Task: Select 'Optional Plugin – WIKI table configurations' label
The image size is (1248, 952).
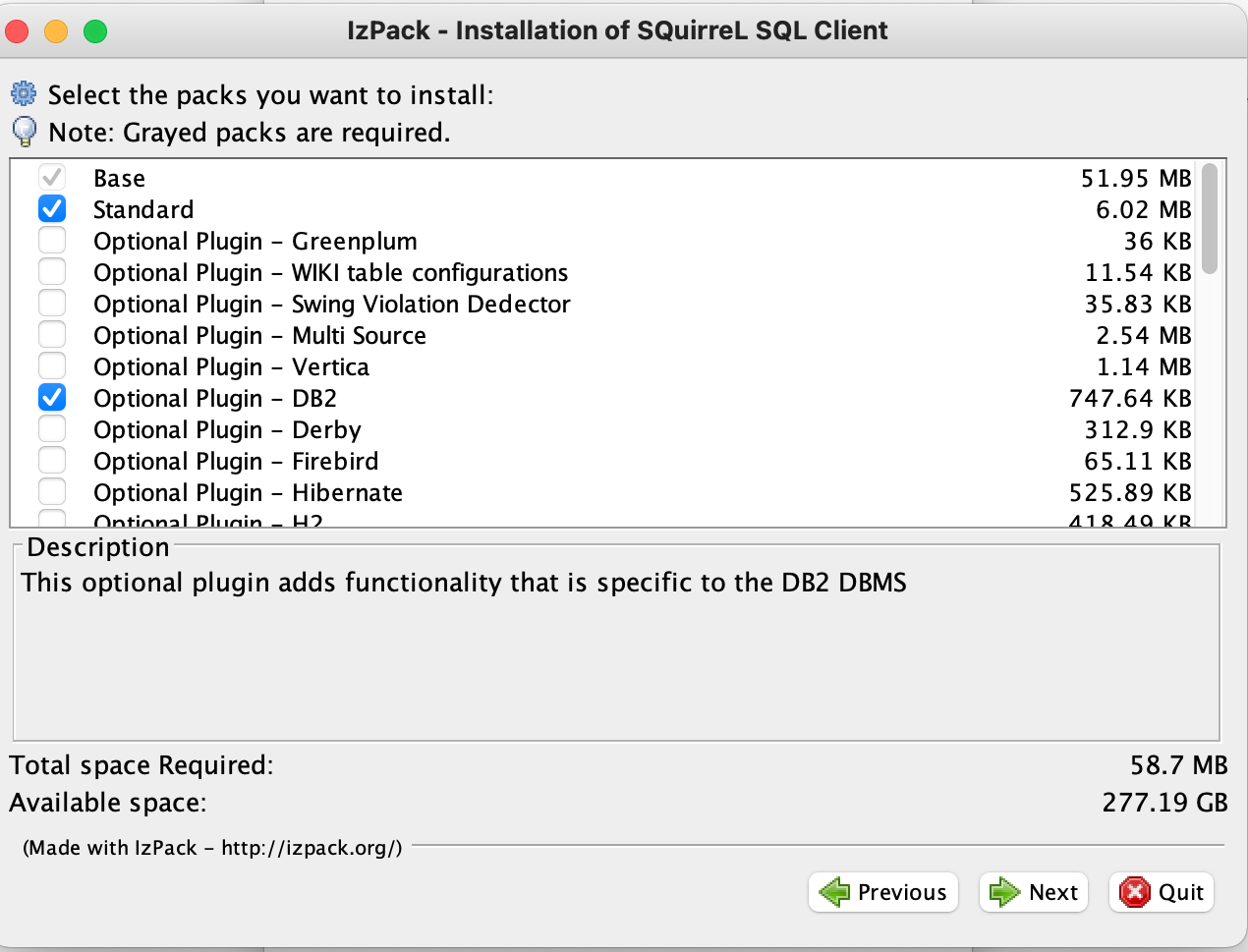Action: pos(331,273)
